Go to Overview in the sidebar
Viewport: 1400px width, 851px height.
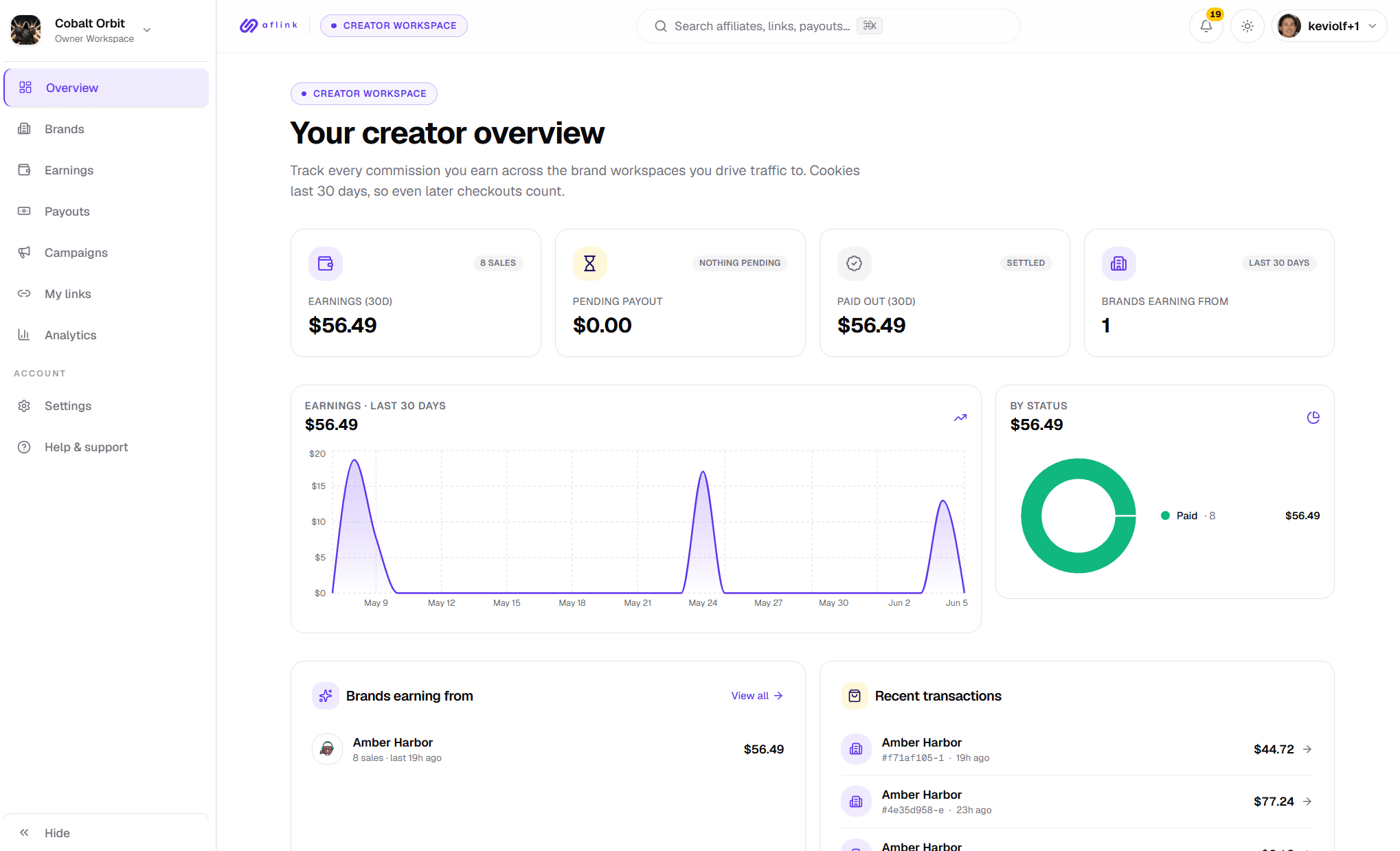point(106,88)
